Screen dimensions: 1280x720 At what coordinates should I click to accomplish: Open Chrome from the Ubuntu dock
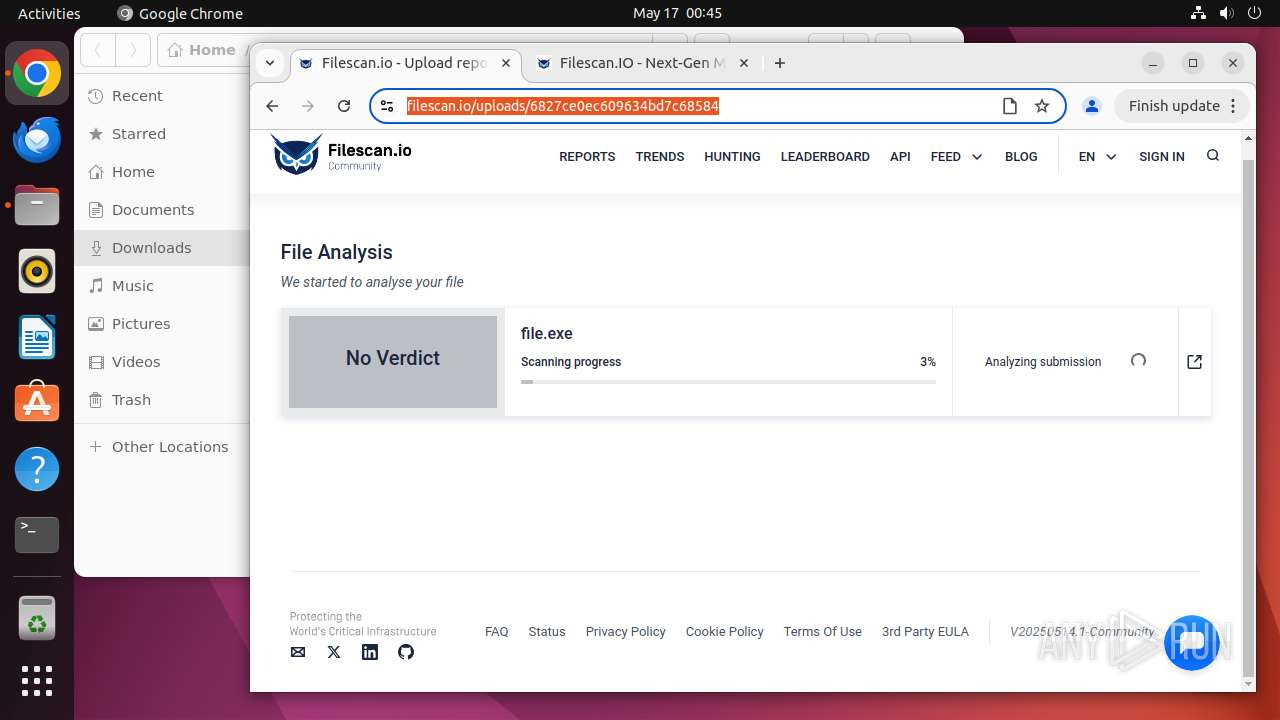(x=37, y=74)
